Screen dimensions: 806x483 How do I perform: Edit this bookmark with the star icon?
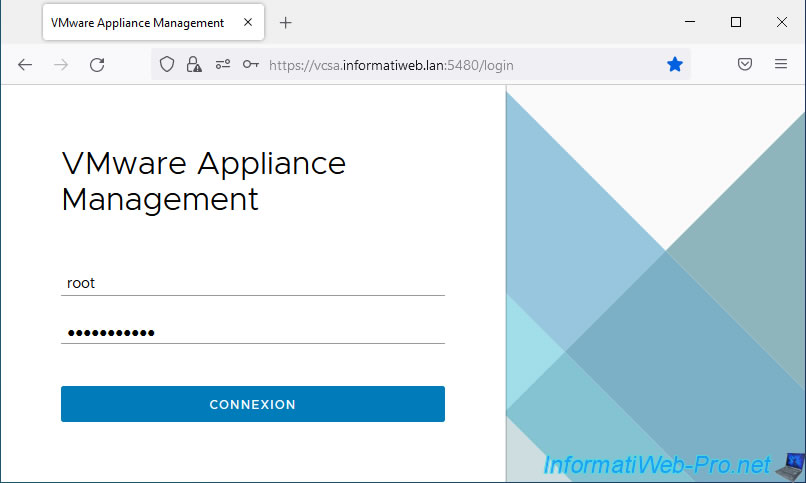[x=674, y=64]
